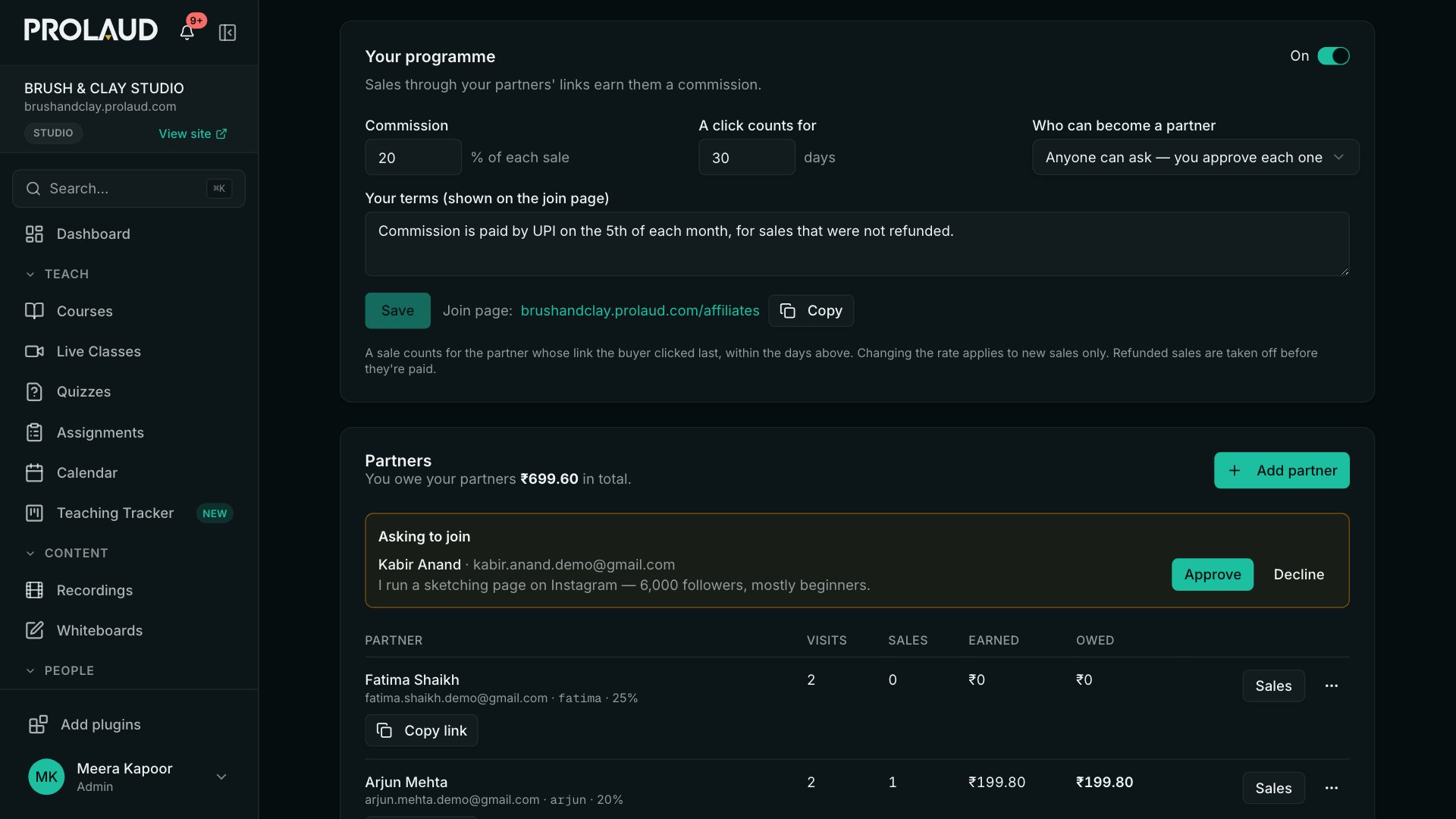Open the notifications bell
This screenshot has height=819, width=1456.
coord(187,33)
